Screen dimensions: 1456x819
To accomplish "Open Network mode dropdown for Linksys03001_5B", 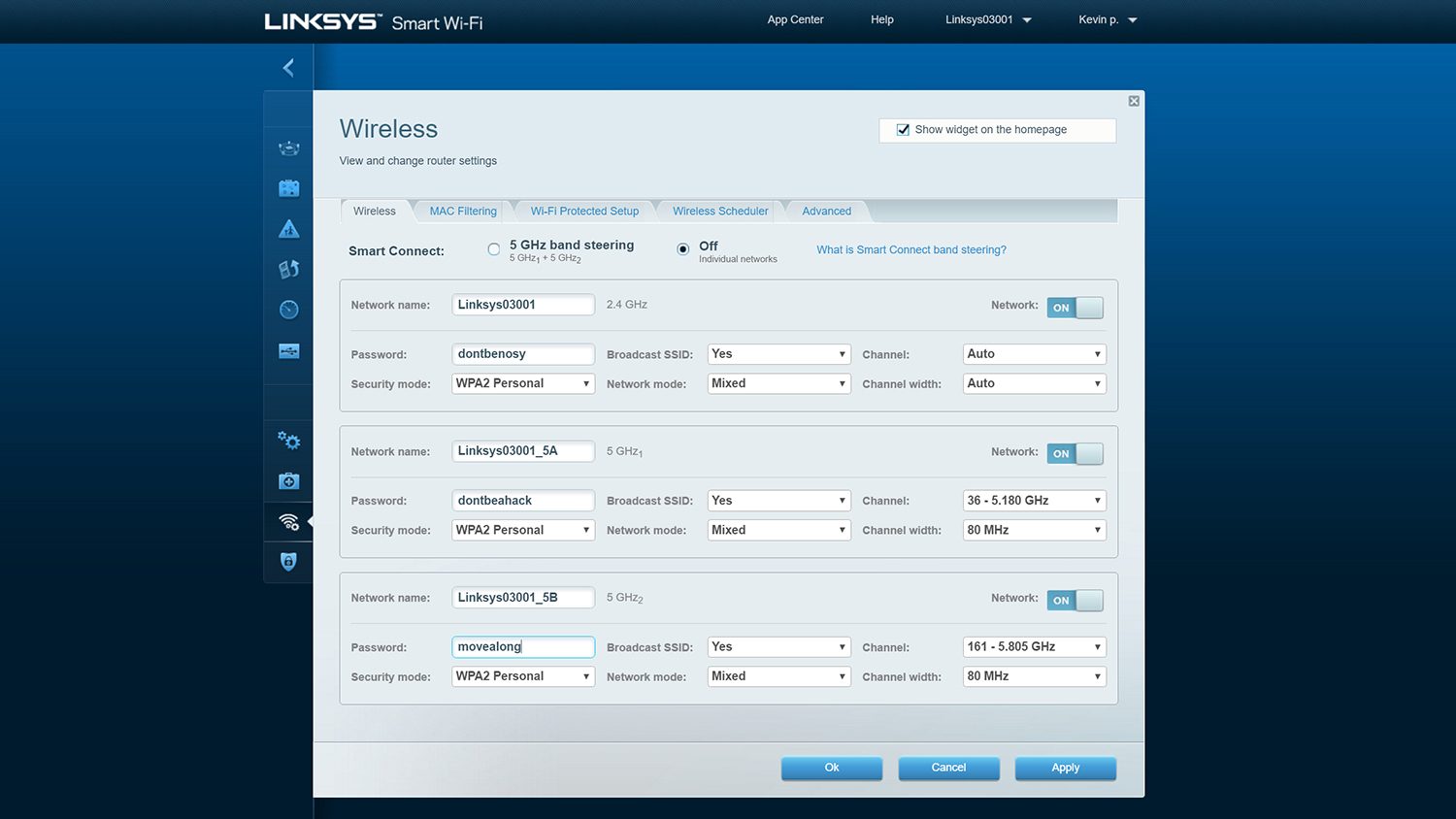I will pyautogui.click(x=778, y=676).
